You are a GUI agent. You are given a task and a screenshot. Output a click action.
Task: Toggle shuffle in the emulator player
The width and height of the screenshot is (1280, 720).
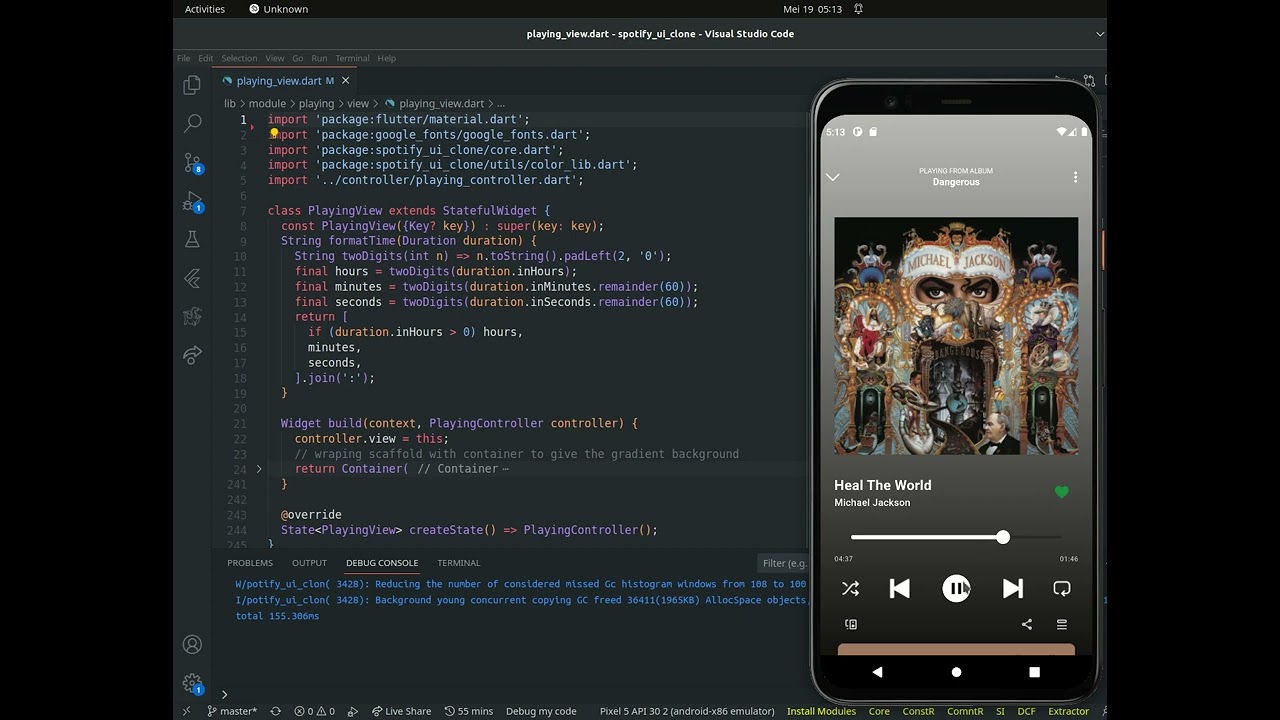coord(850,589)
